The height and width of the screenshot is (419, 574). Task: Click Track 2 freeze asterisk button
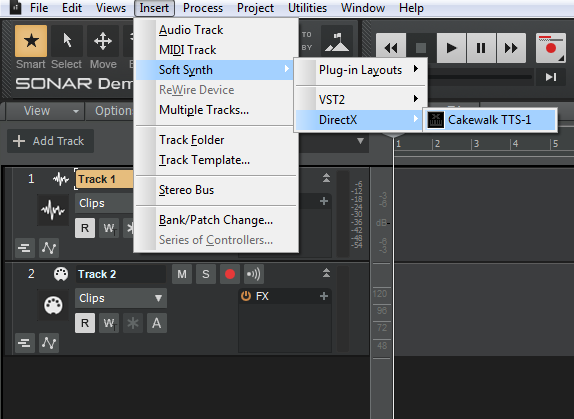coord(133,323)
